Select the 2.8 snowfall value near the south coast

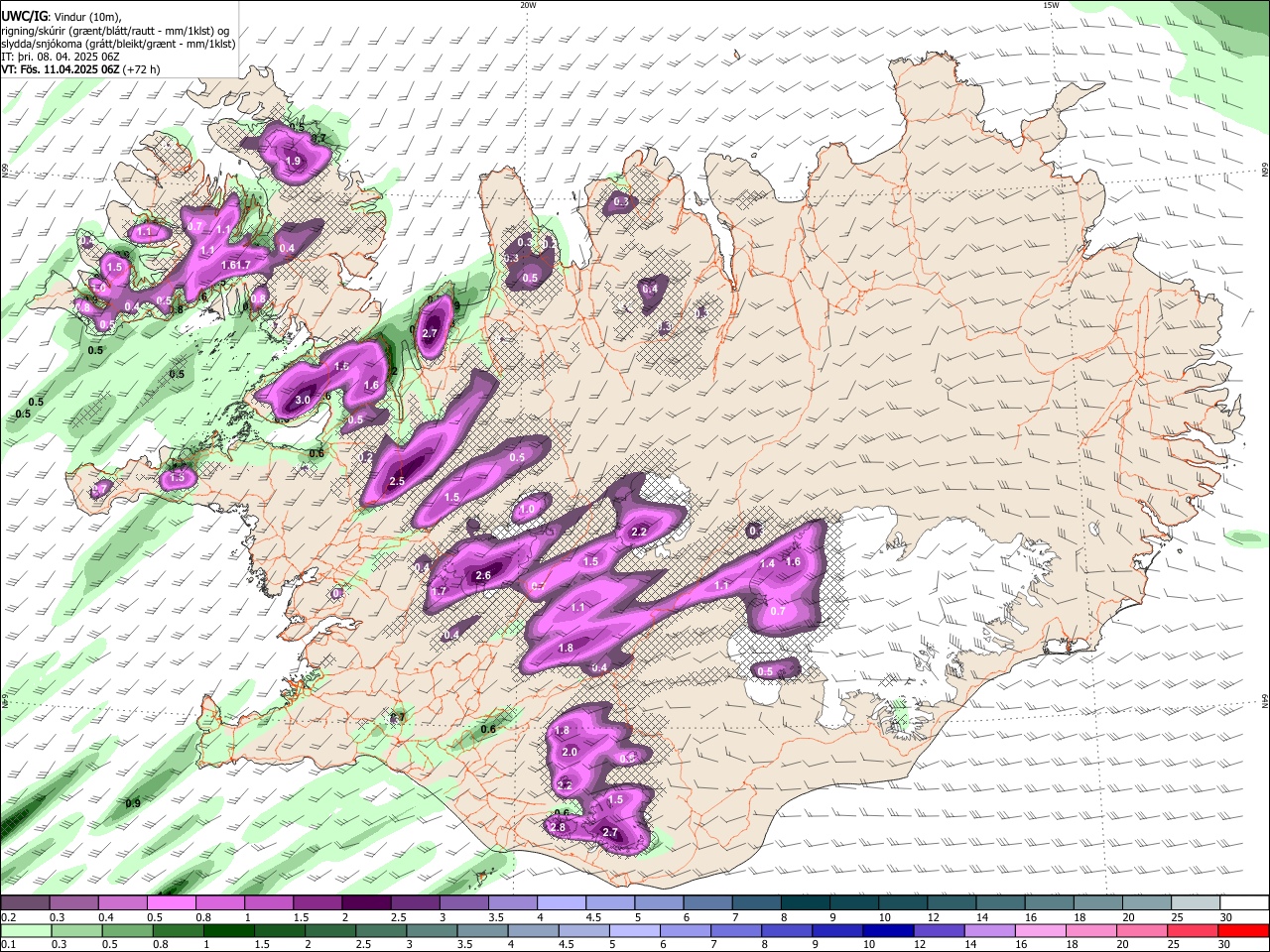click(x=558, y=827)
